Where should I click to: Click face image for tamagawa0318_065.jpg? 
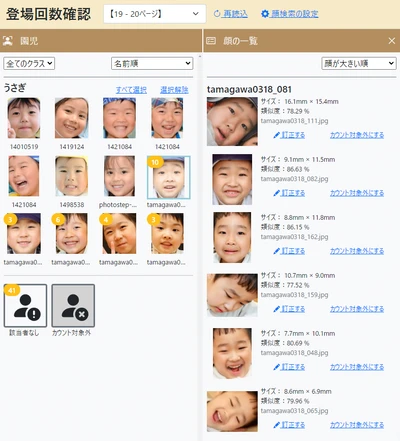pyautogui.click(x=232, y=411)
